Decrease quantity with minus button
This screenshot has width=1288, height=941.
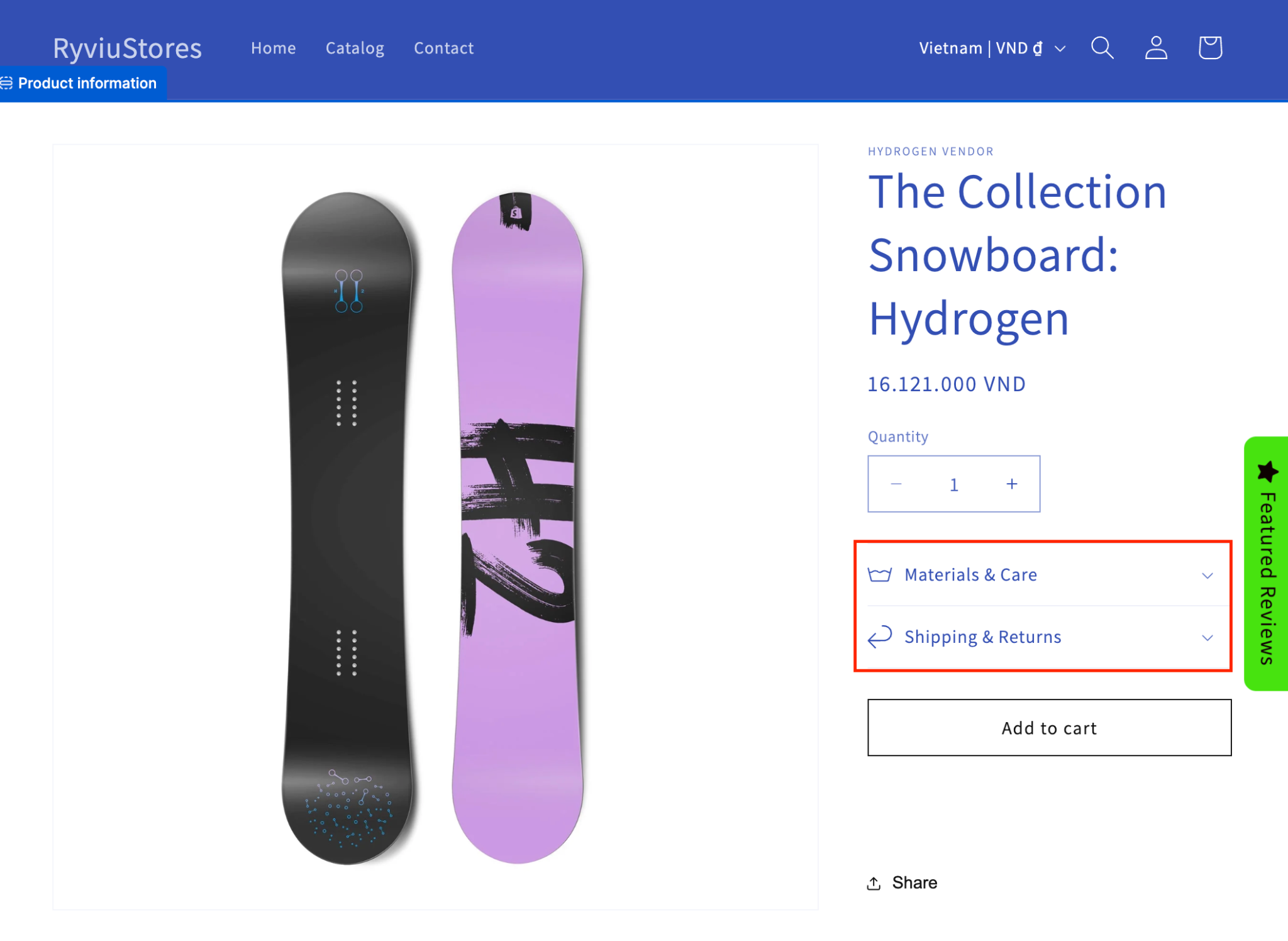[x=896, y=484]
